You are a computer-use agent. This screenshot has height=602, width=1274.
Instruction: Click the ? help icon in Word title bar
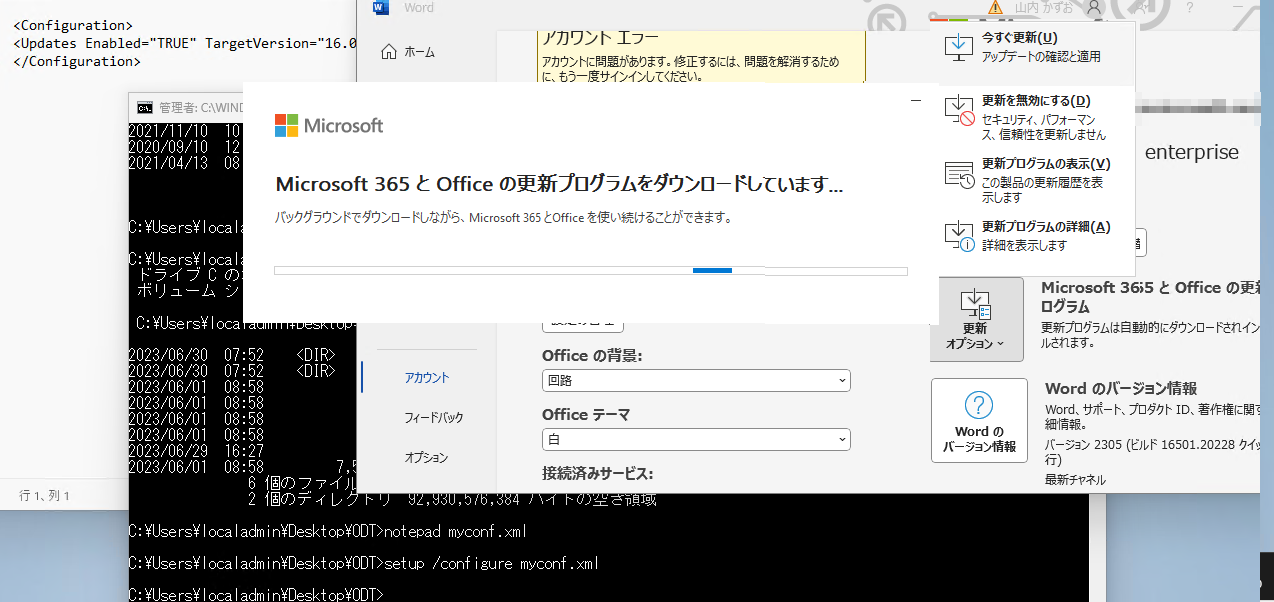pos(1190,8)
